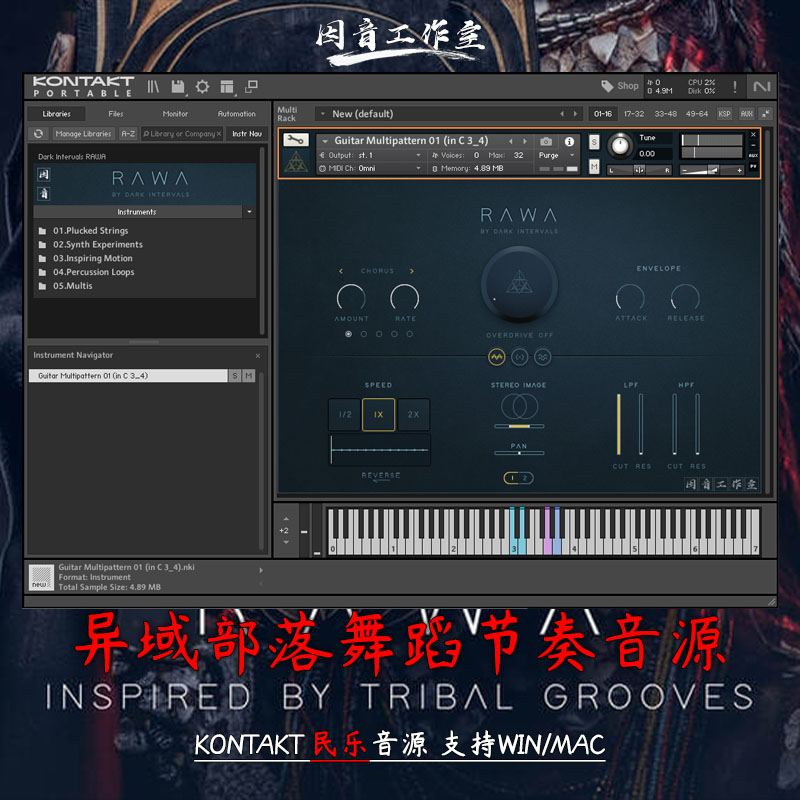Image resolution: width=800 pixels, height=800 pixels.
Task: Toggle the 1 / 2 layer switch
Action: [x=519, y=478]
